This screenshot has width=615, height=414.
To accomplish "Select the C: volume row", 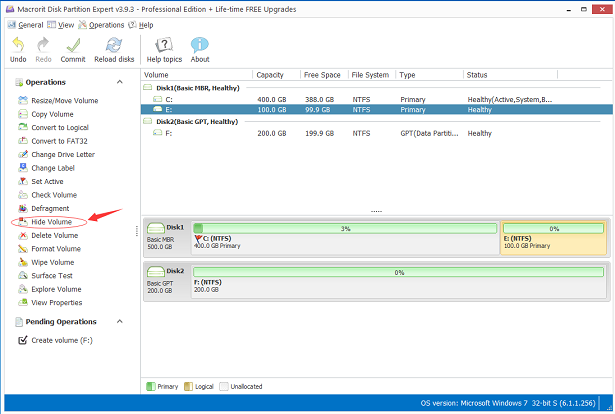I will tap(377, 100).
